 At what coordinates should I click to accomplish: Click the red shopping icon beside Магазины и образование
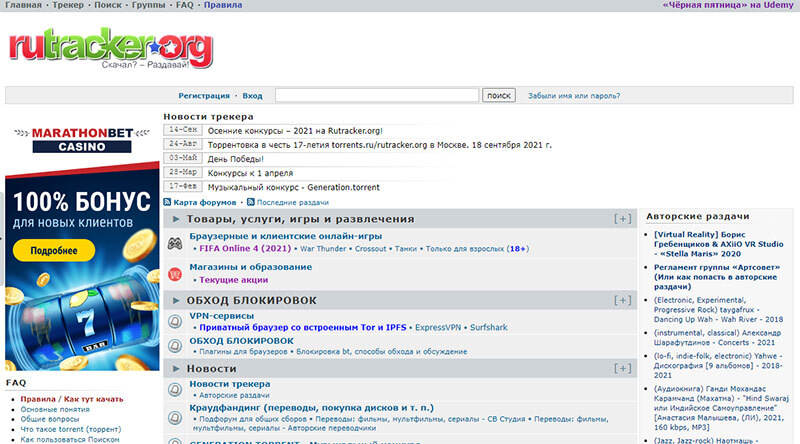[175, 275]
